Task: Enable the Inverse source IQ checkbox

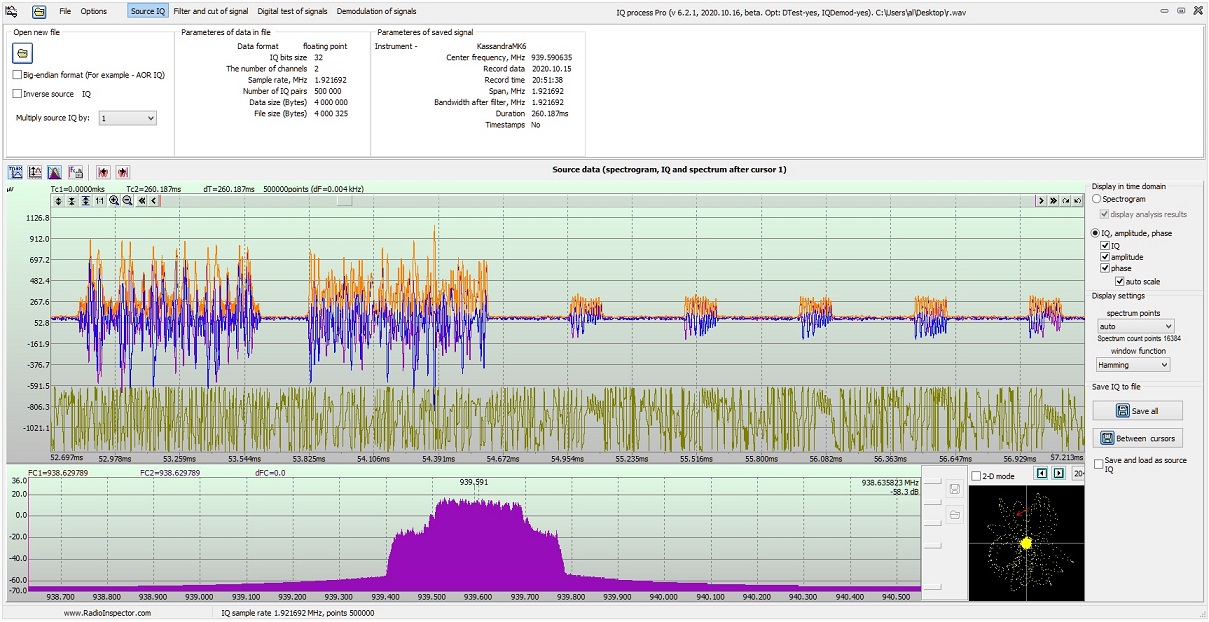Action: (x=18, y=94)
